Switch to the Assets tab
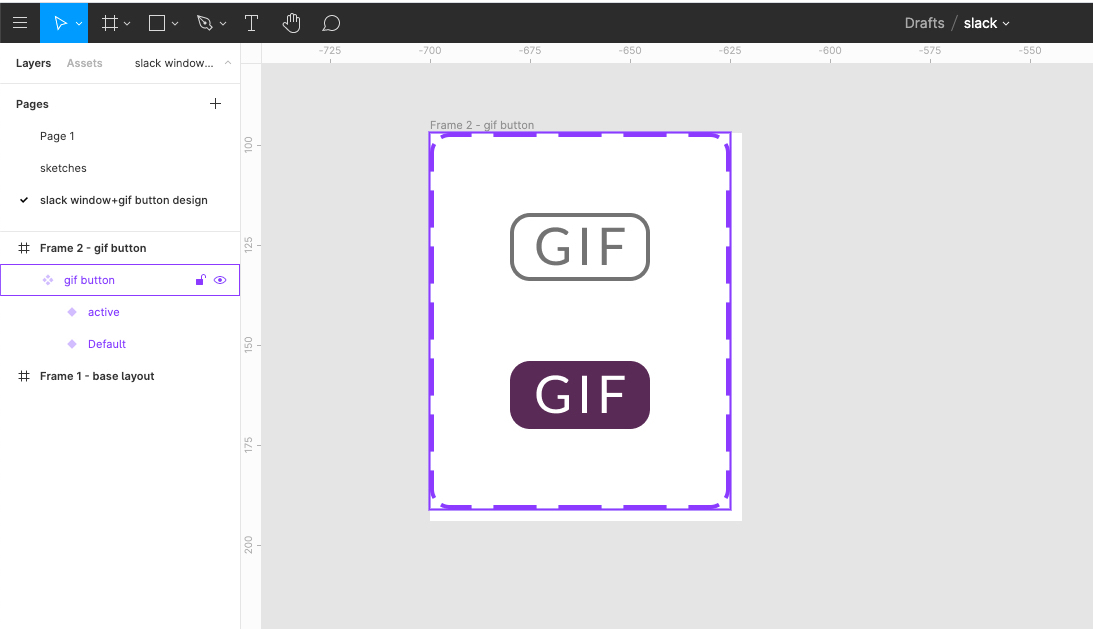 click(85, 63)
